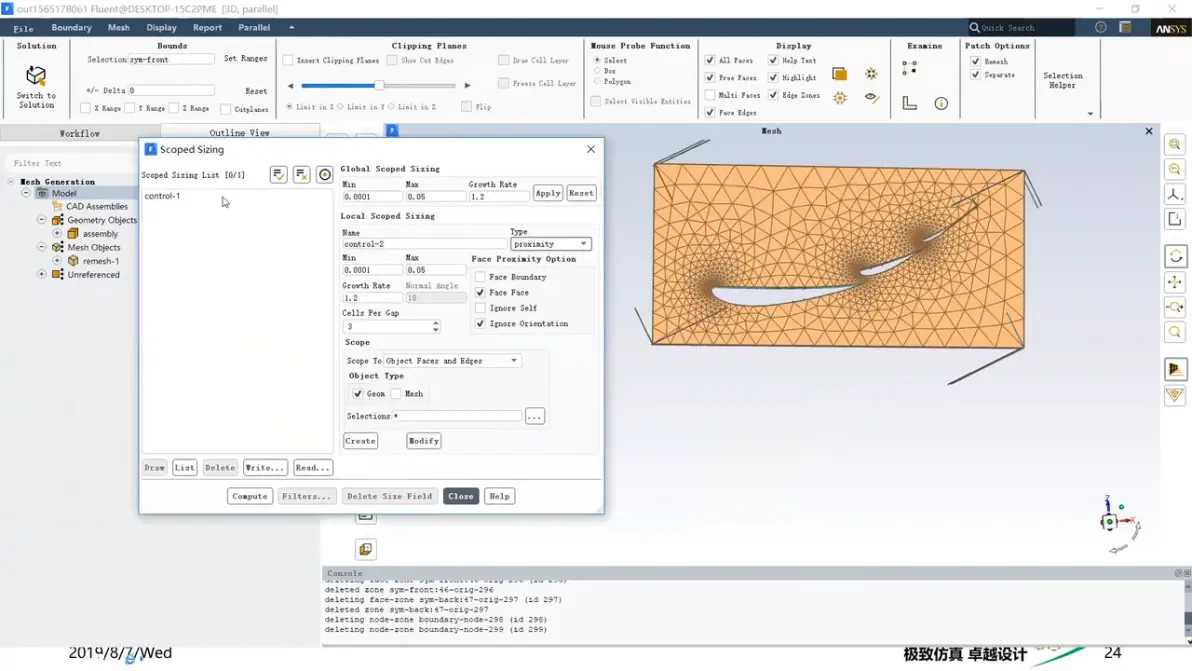Screen dimensions: 1192x671
Task: Click the inverted triangle mesh icon on right toolbar
Action: (1175, 395)
